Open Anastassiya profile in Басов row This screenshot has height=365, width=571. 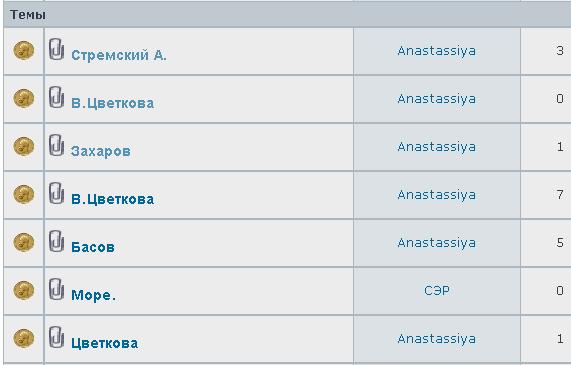point(437,243)
